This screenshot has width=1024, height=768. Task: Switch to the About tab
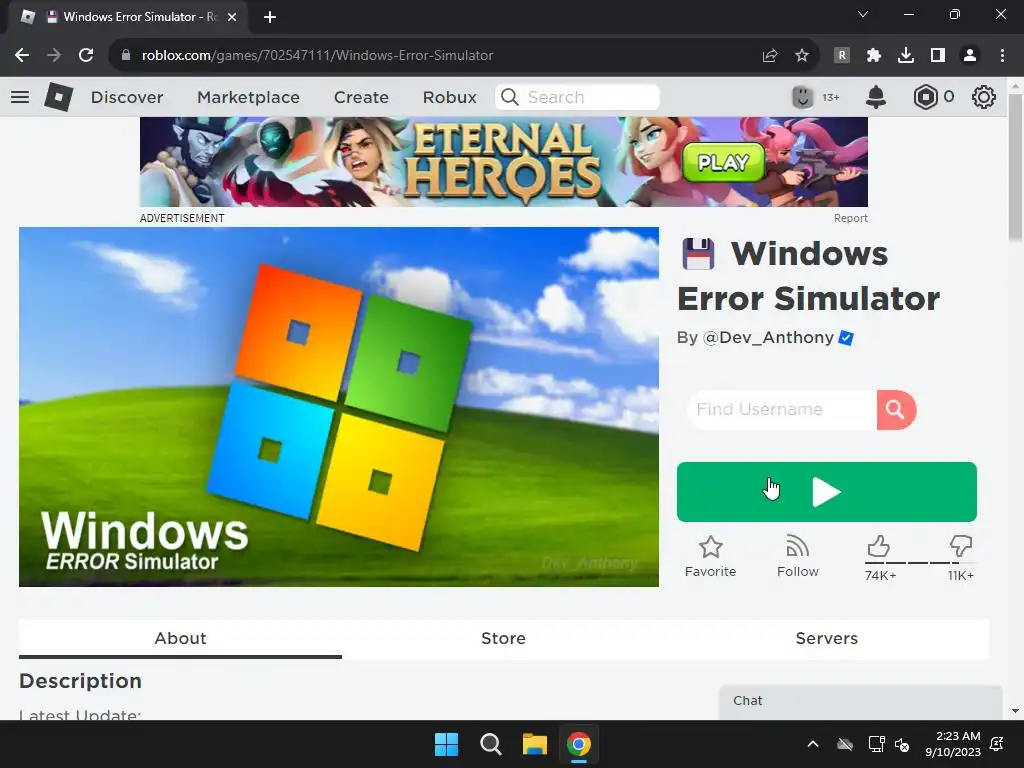180,639
